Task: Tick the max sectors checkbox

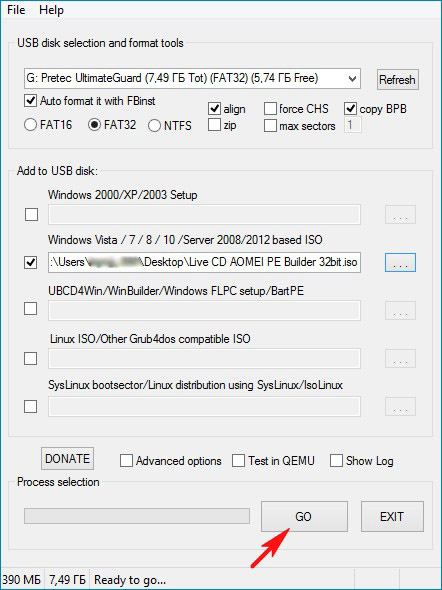Action: (x=270, y=126)
